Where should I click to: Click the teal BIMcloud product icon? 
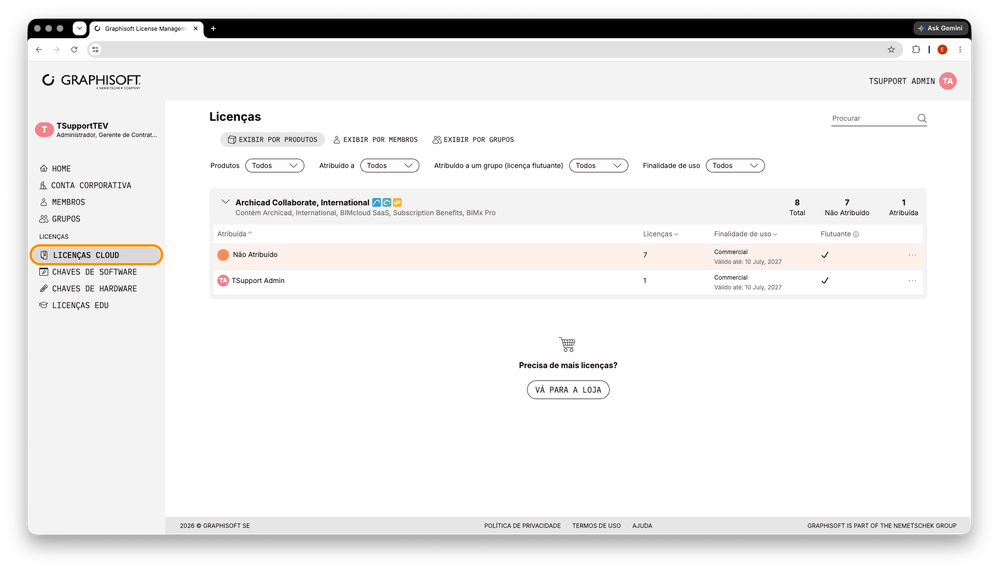click(x=387, y=203)
